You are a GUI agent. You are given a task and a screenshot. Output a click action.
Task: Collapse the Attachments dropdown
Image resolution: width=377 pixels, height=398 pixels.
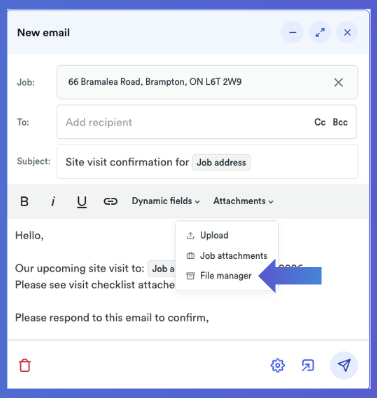(243, 201)
